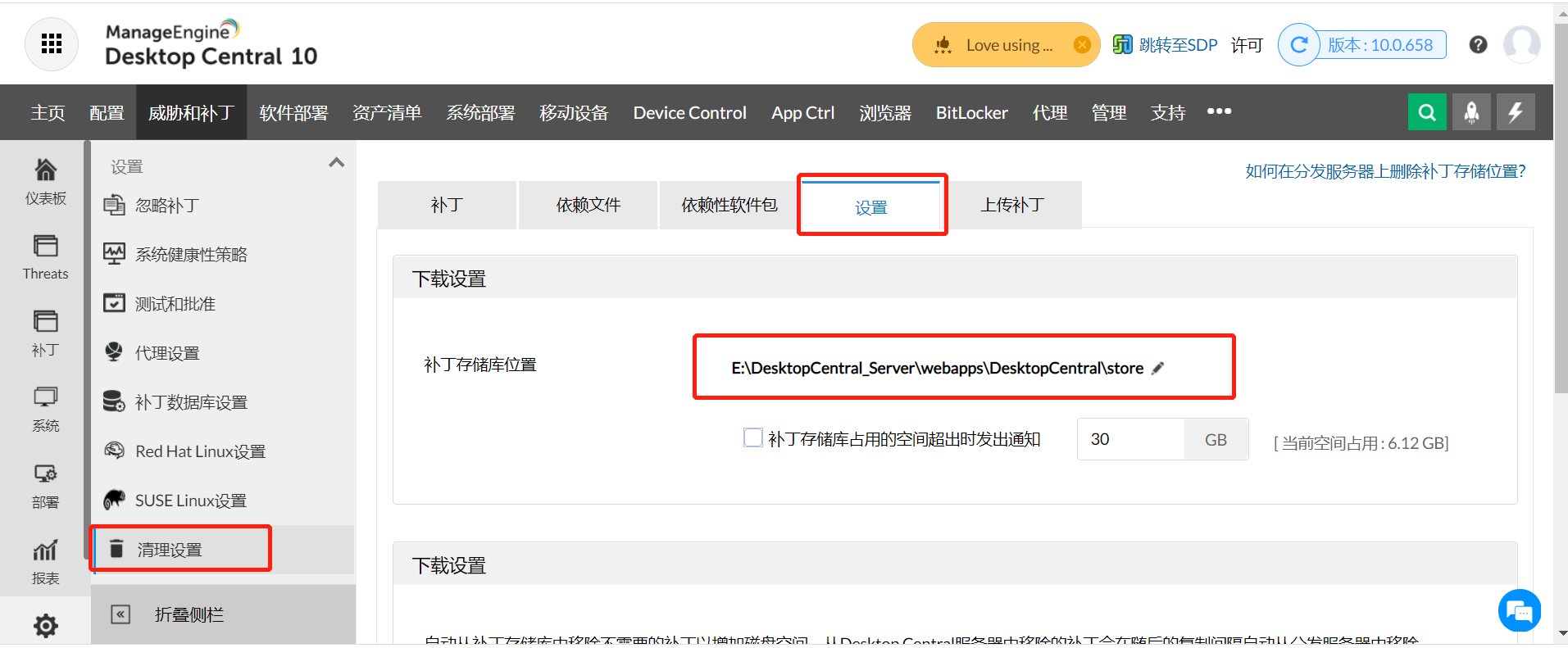Open the 管理 menu
Image resolution: width=1568 pixels, height=648 pixels.
(1109, 112)
